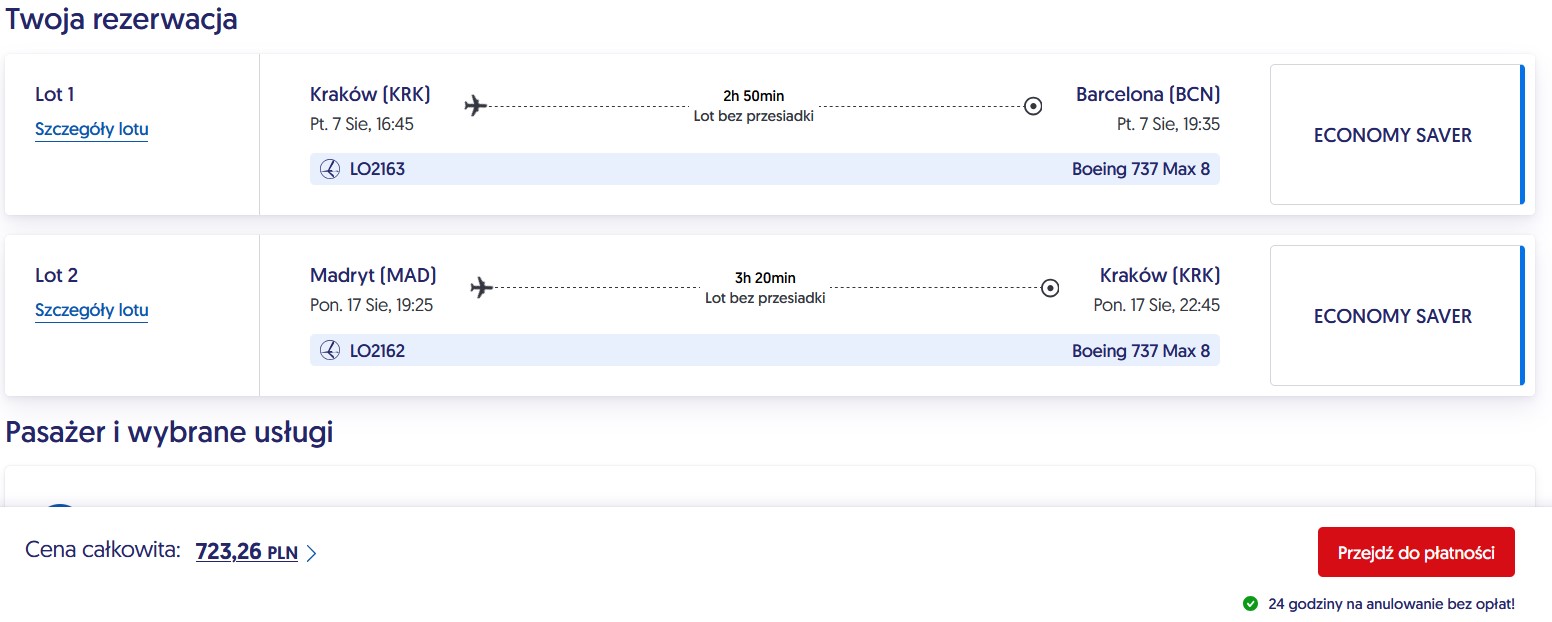
Task: Click flight number LO2162 bar
Action: coord(765,351)
